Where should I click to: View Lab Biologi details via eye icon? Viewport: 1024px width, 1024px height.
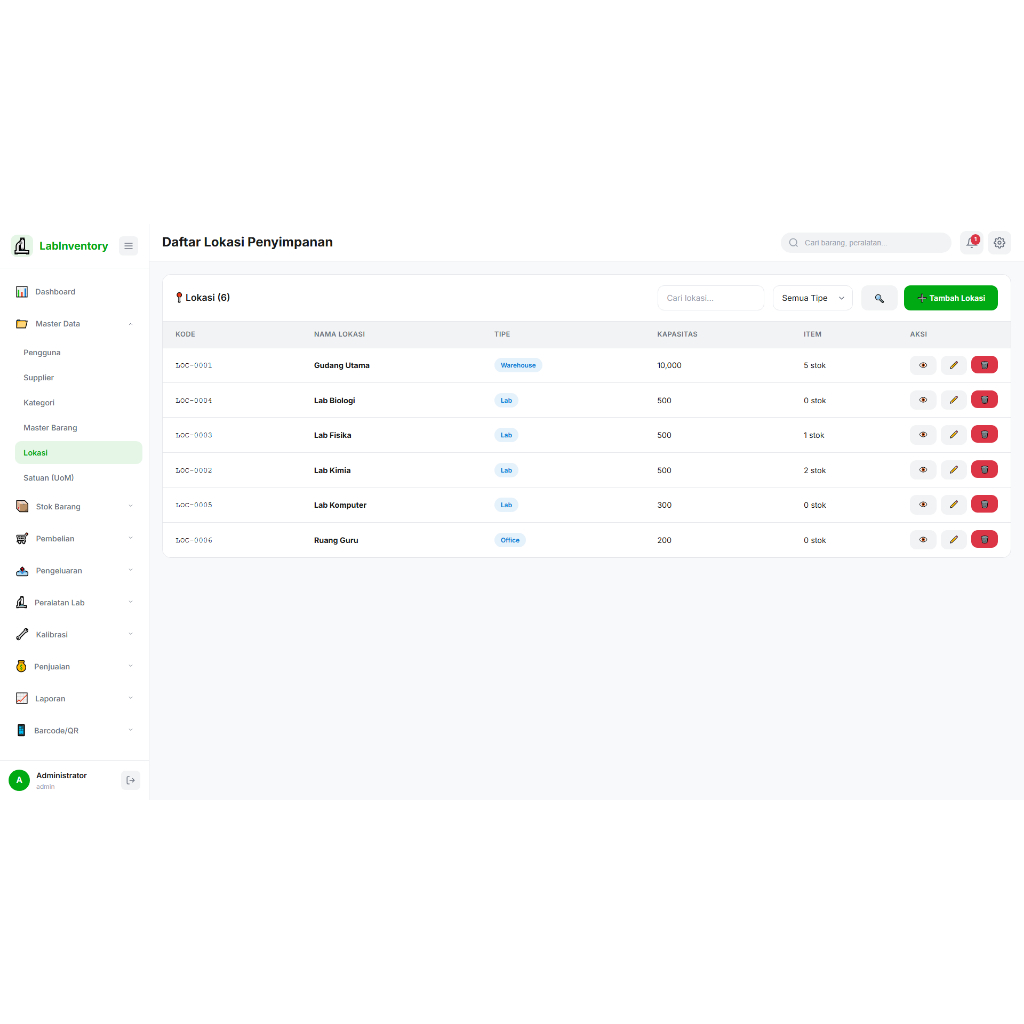pyautogui.click(x=923, y=400)
